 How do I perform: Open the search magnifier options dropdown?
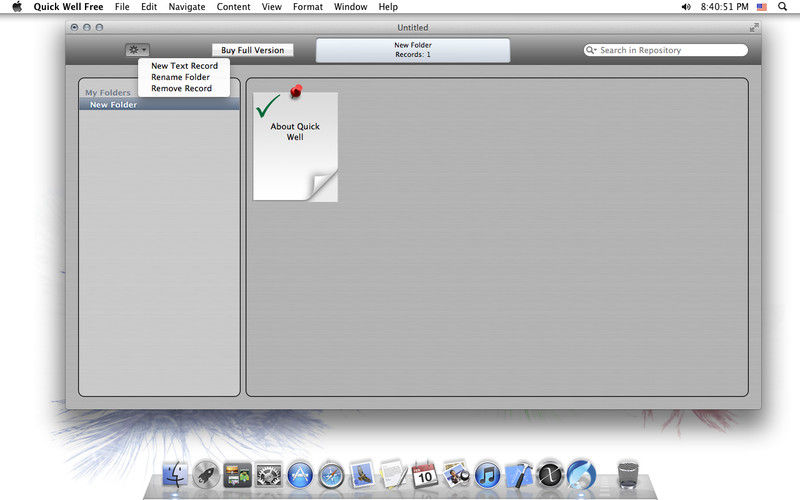[x=591, y=50]
